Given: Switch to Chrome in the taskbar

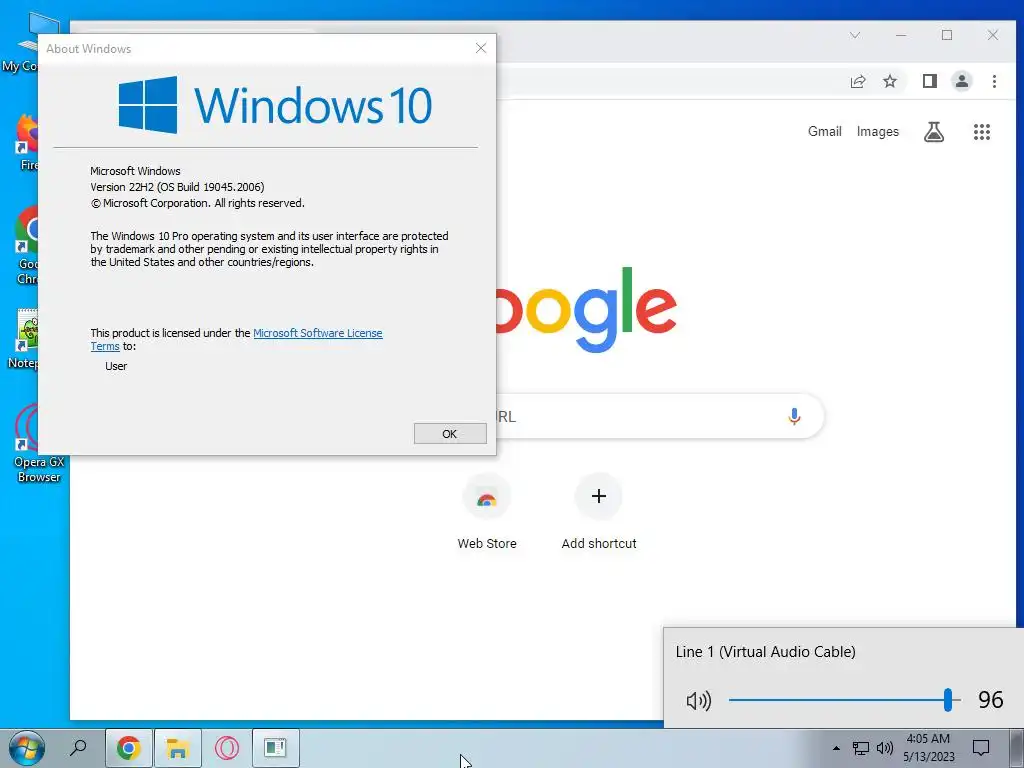Looking at the screenshot, I should pos(129,748).
